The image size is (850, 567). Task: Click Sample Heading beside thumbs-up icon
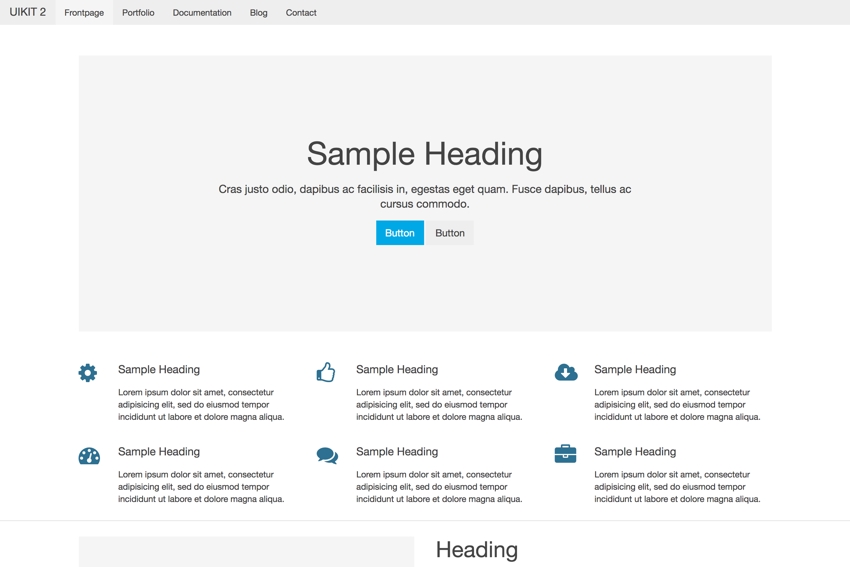point(397,370)
